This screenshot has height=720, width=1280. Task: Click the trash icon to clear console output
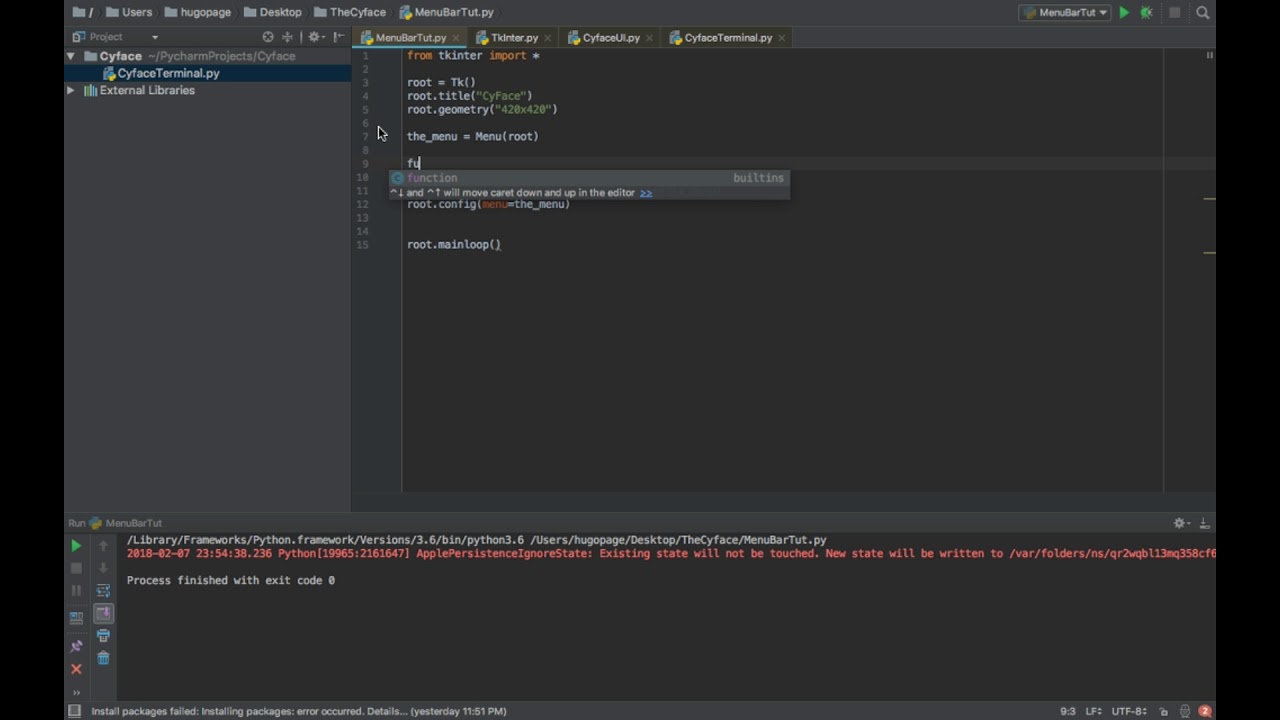(x=103, y=658)
